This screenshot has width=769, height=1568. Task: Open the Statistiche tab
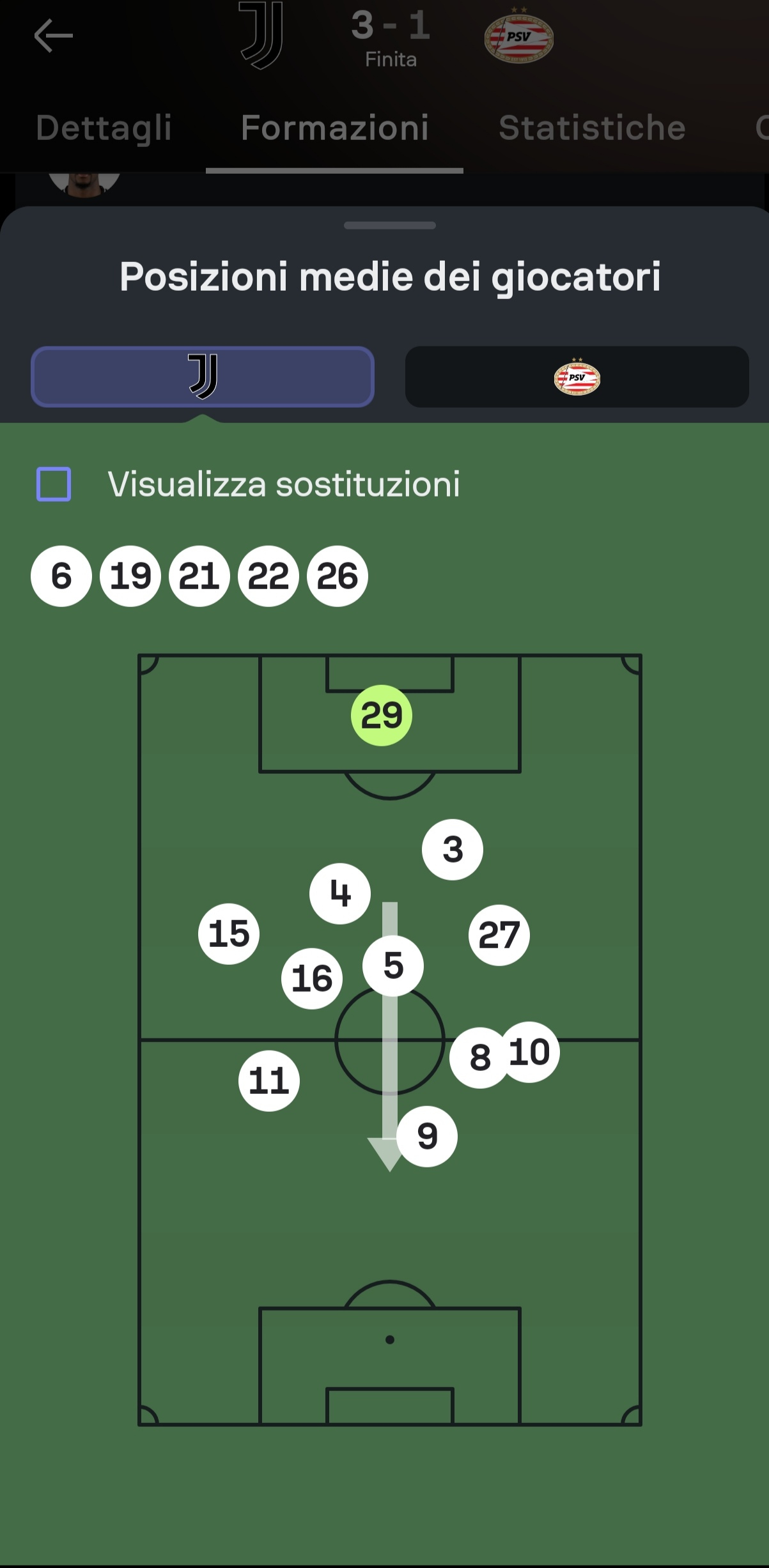click(592, 128)
